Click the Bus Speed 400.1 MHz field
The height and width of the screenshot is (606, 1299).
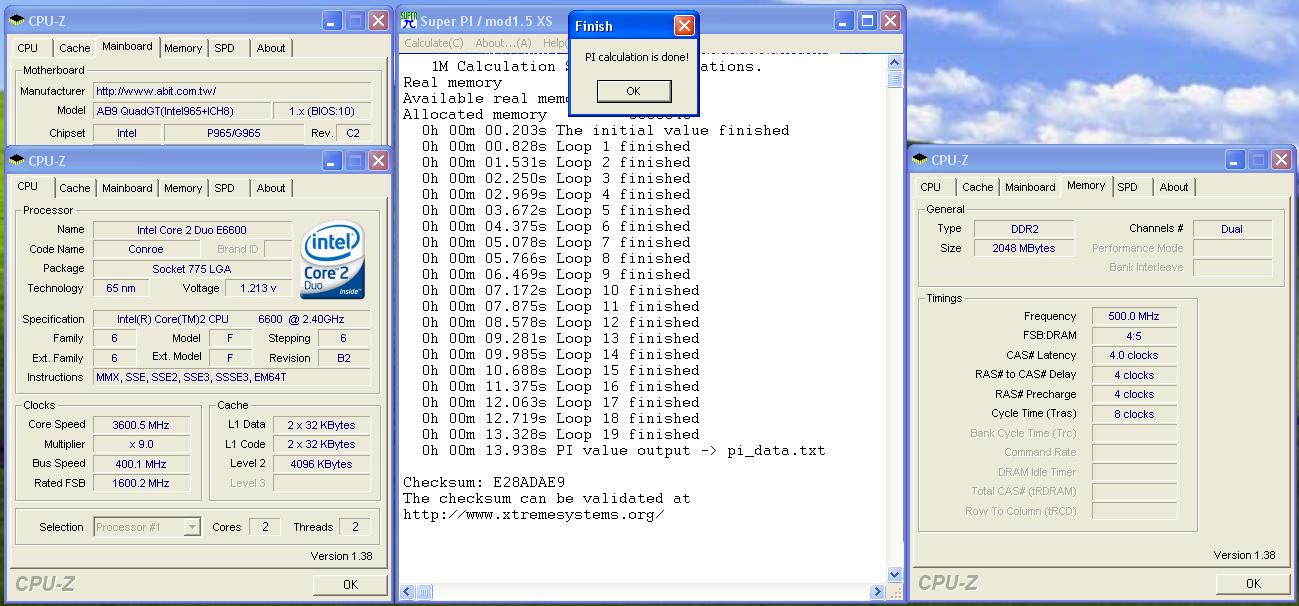point(141,464)
